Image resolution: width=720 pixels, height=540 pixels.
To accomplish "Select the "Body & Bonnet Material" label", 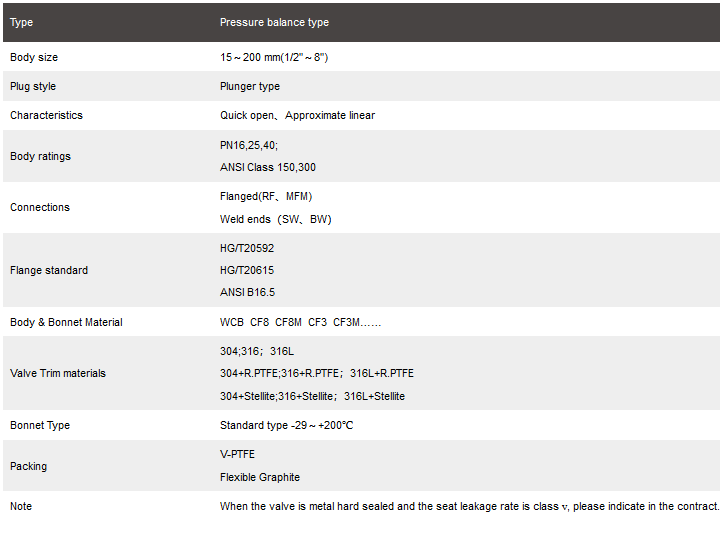I will [x=66, y=322].
